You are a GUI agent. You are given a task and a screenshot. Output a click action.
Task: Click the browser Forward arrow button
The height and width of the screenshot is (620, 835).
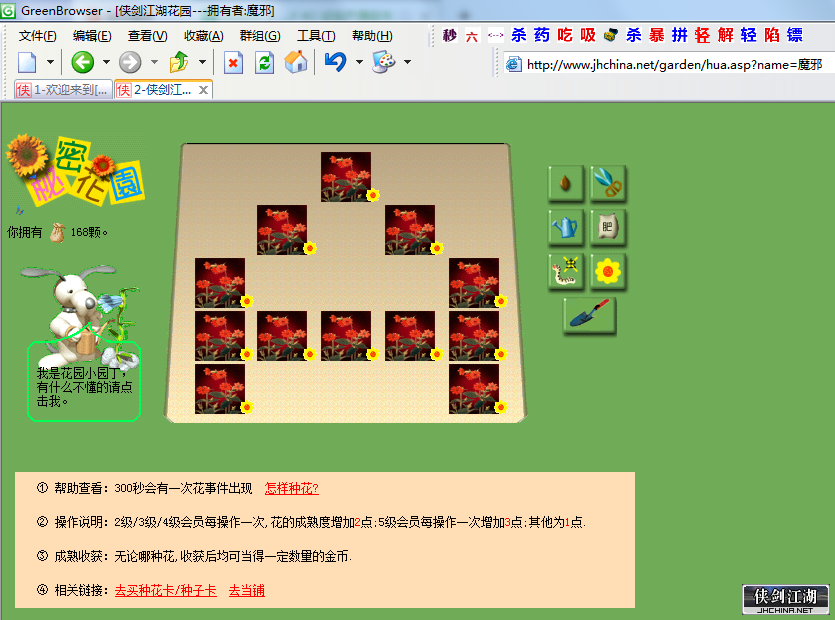tap(130, 62)
